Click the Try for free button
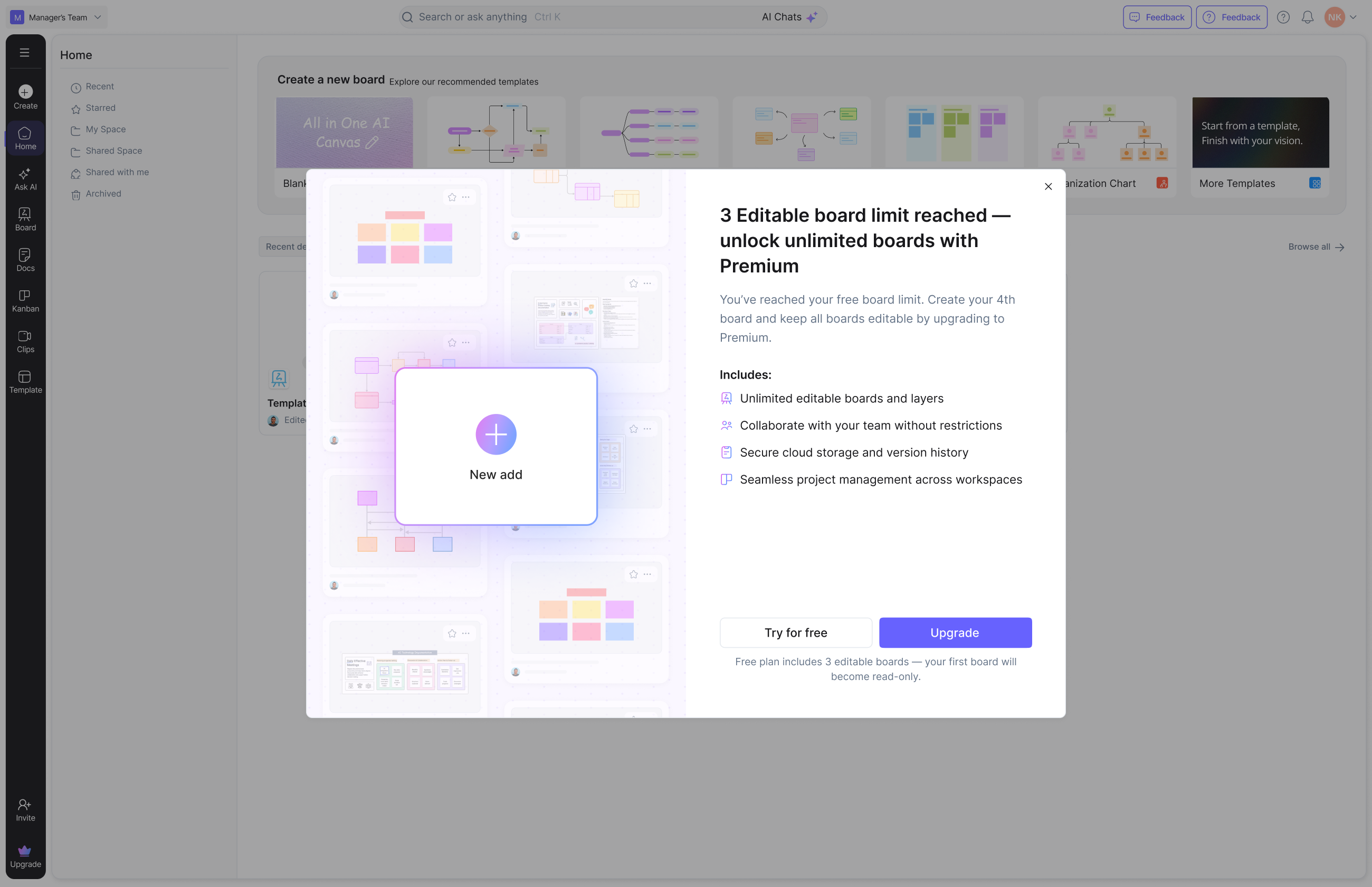 click(x=795, y=633)
